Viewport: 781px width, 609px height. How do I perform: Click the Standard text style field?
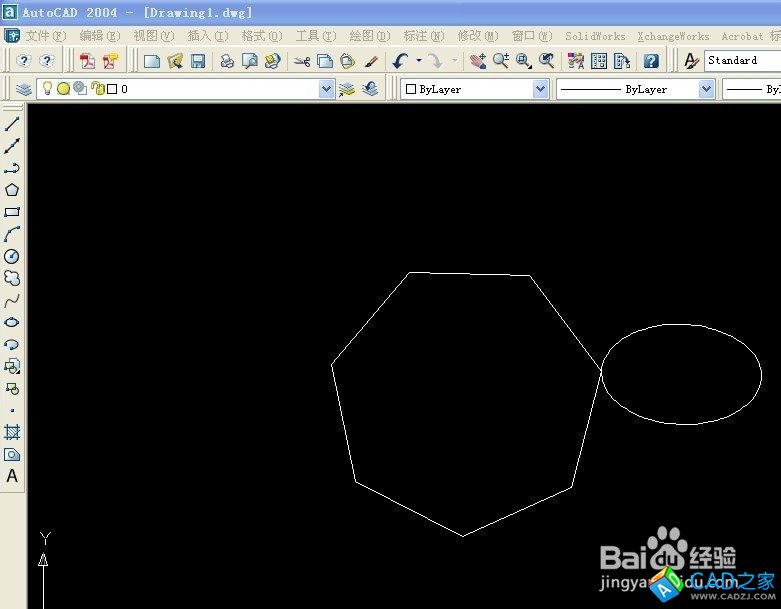click(x=740, y=61)
